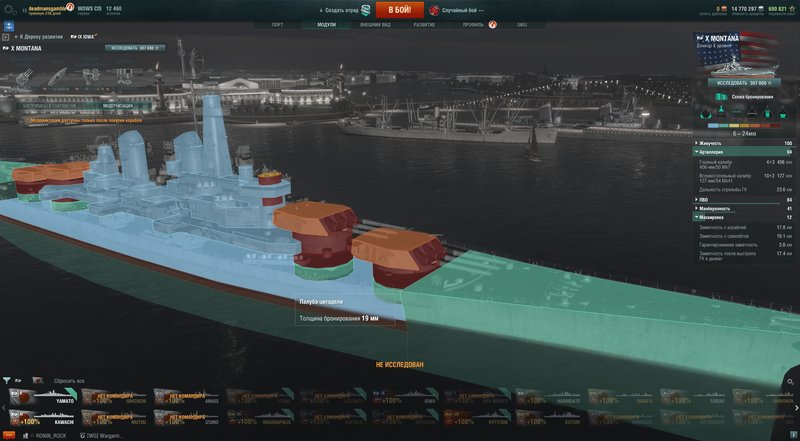Select the engine propulsion module icon

pos(90,77)
